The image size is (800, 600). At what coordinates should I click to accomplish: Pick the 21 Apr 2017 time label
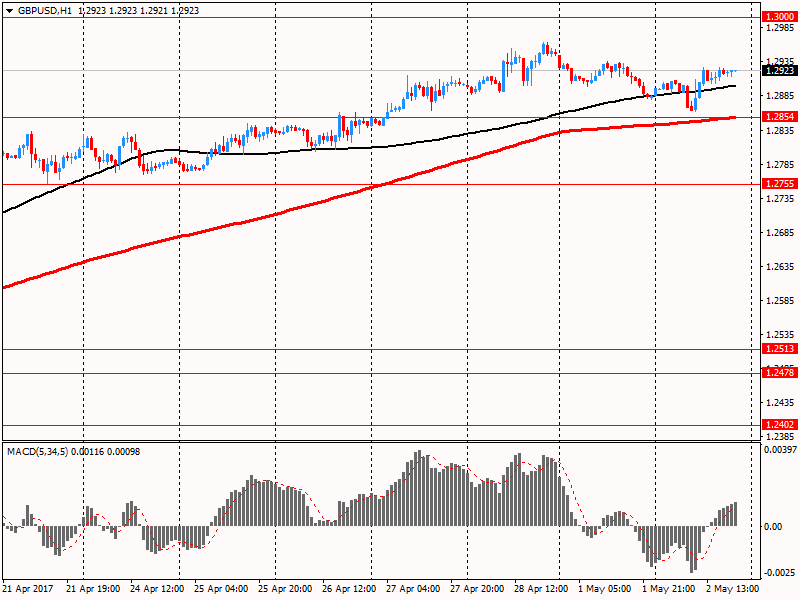(x=30, y=589)
